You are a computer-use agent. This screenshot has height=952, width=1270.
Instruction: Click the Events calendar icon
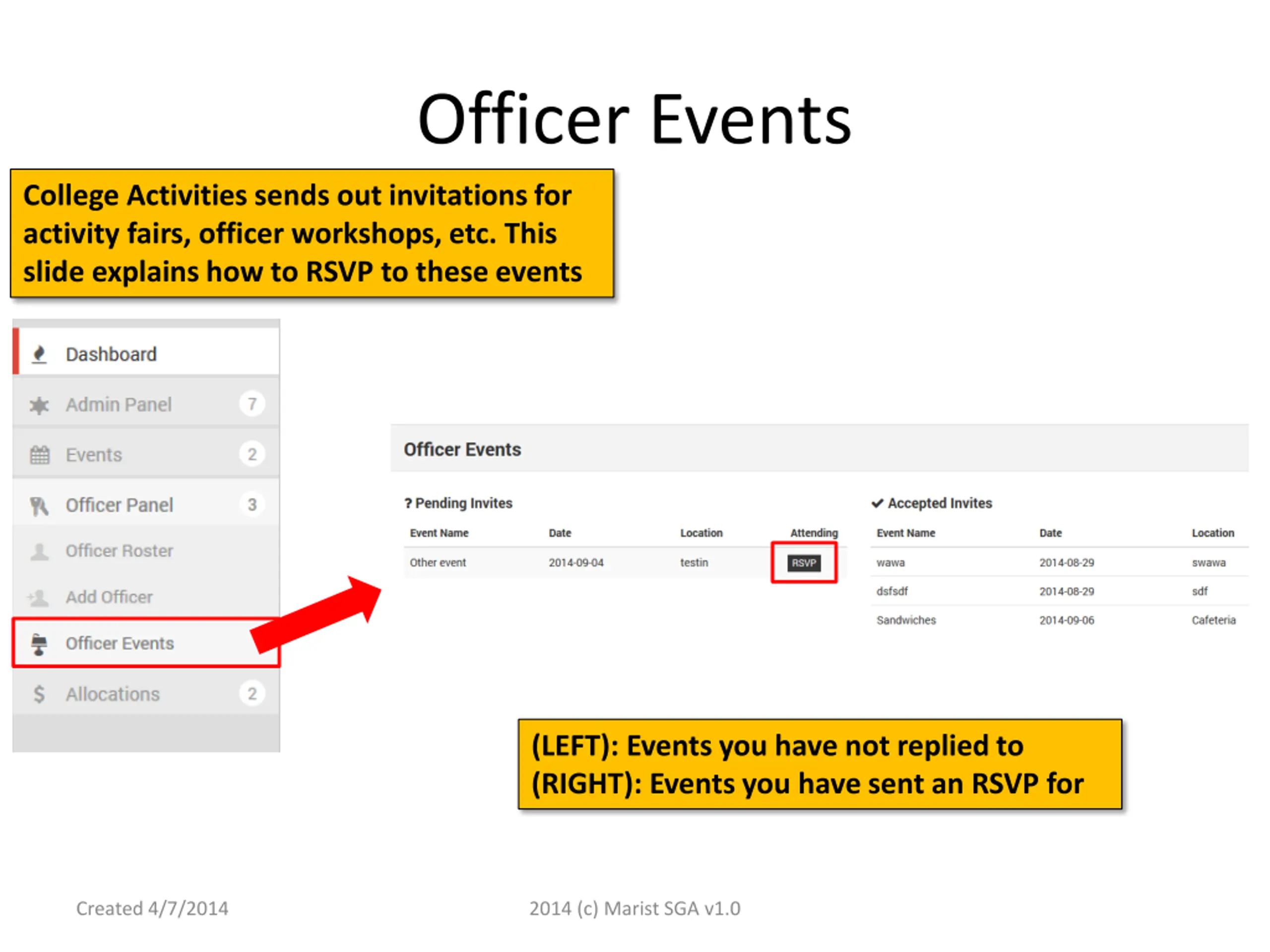point(40,455)
